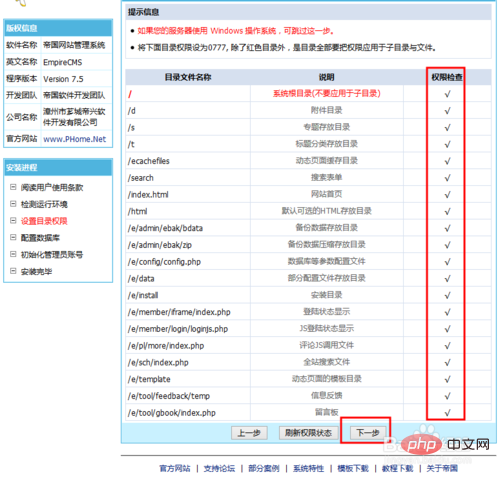This screenshot has width=500, height=477.
Task: Select the 阅读用户使用条款 install step
Action: click(52, 188)
